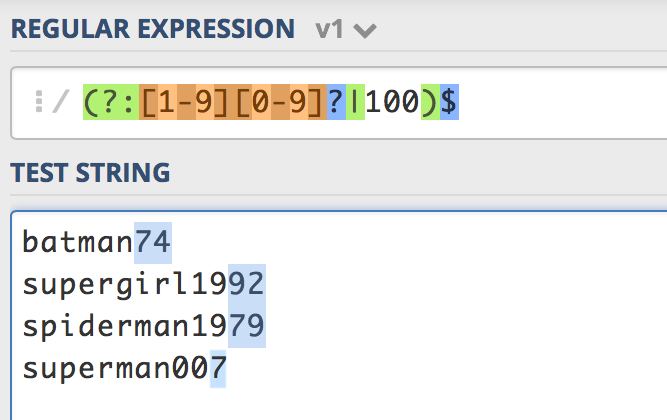Click the word batman in test string
This screenshot has width=667, height=420.
tap(77, 241)
